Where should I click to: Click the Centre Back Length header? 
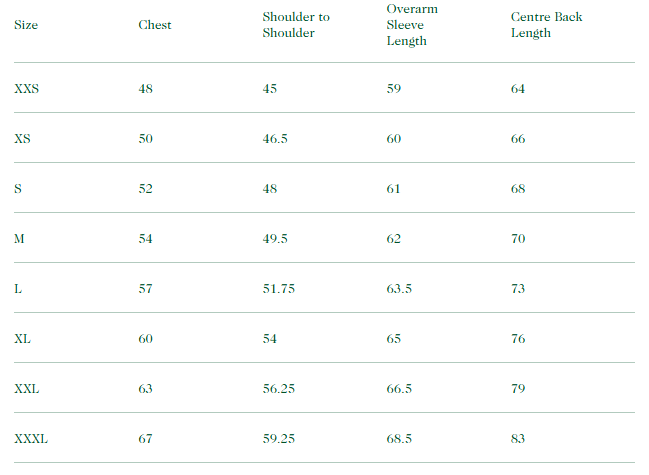click(x=546, y=25)
